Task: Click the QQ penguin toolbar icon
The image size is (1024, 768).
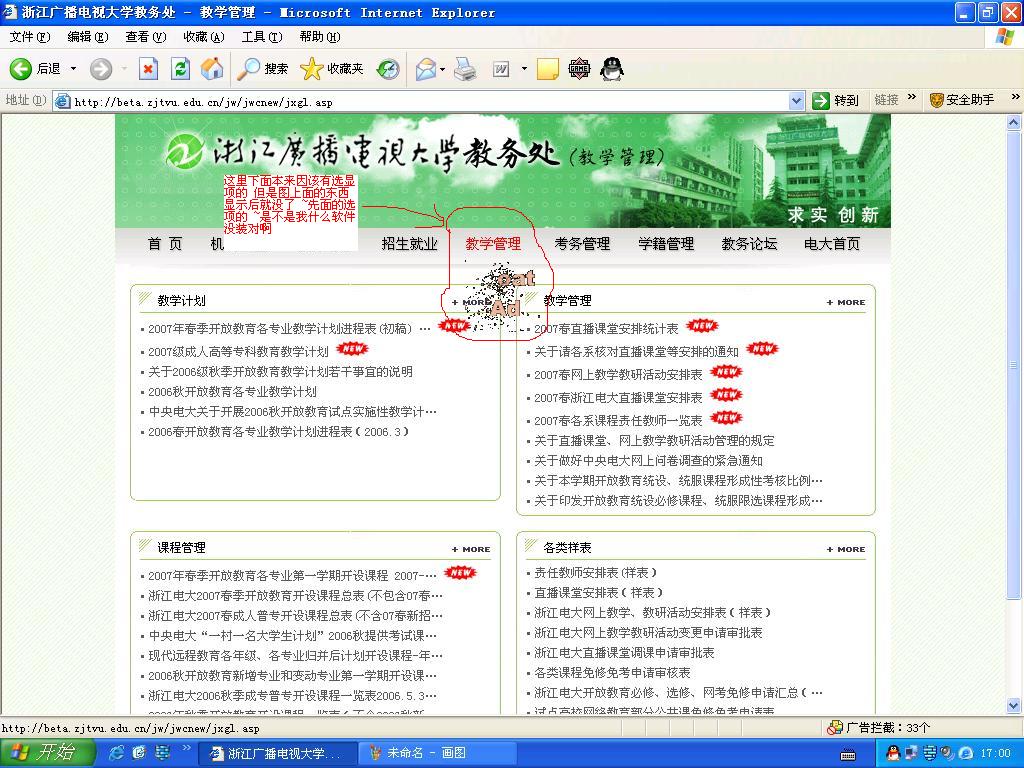Action: [x=612, y=69]
